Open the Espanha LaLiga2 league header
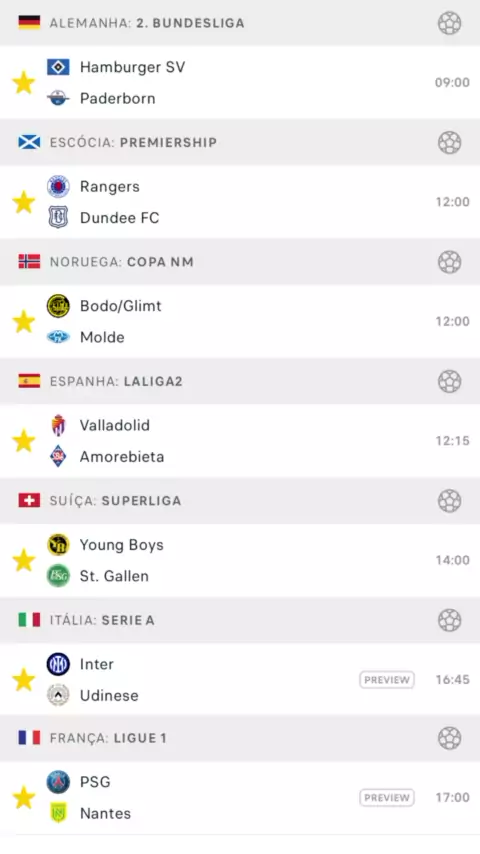Image resolution: width=480 pixels, height=854 pixels. point(240,381)
